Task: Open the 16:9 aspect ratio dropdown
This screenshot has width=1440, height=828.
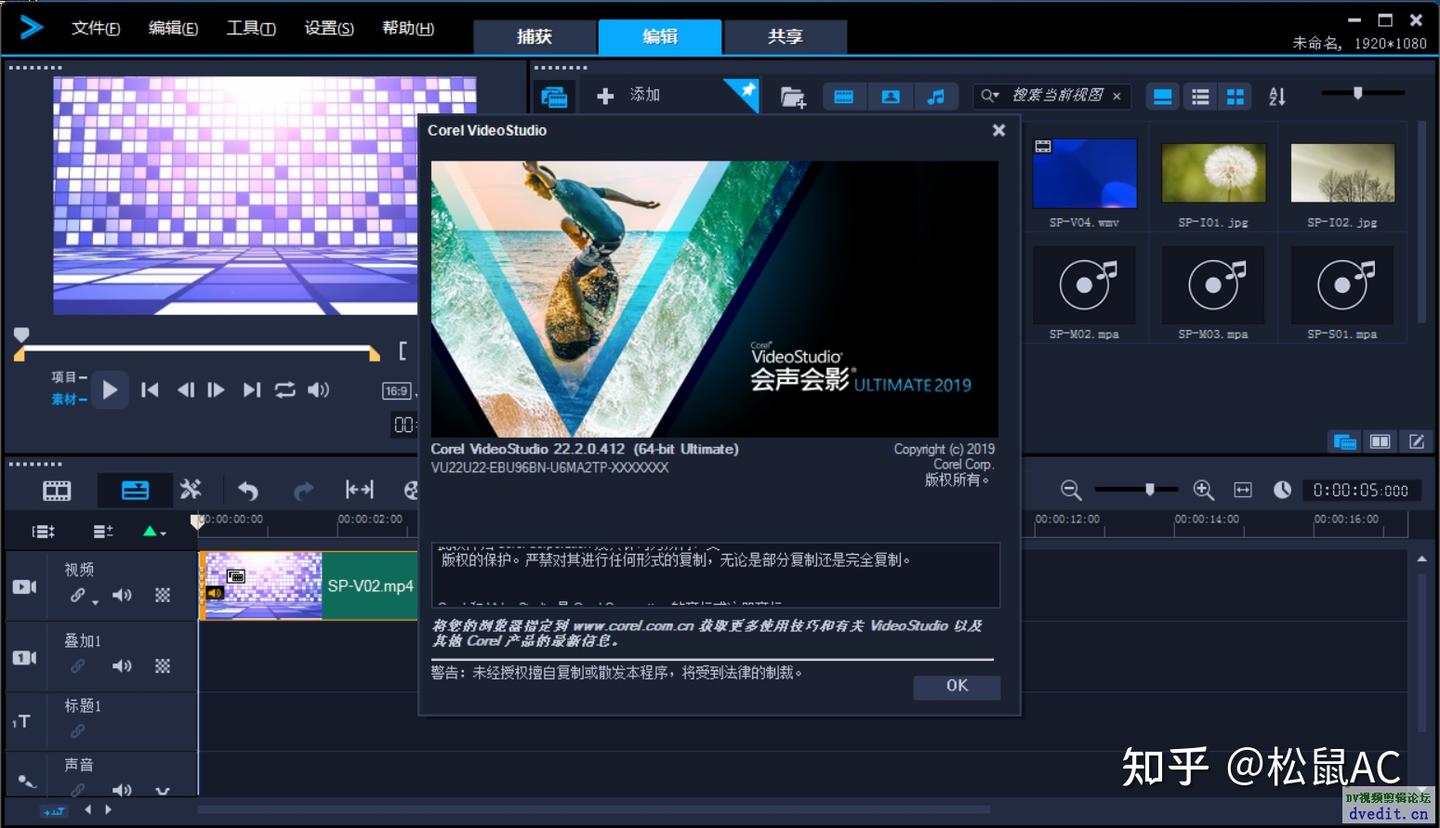Action: 399,391
